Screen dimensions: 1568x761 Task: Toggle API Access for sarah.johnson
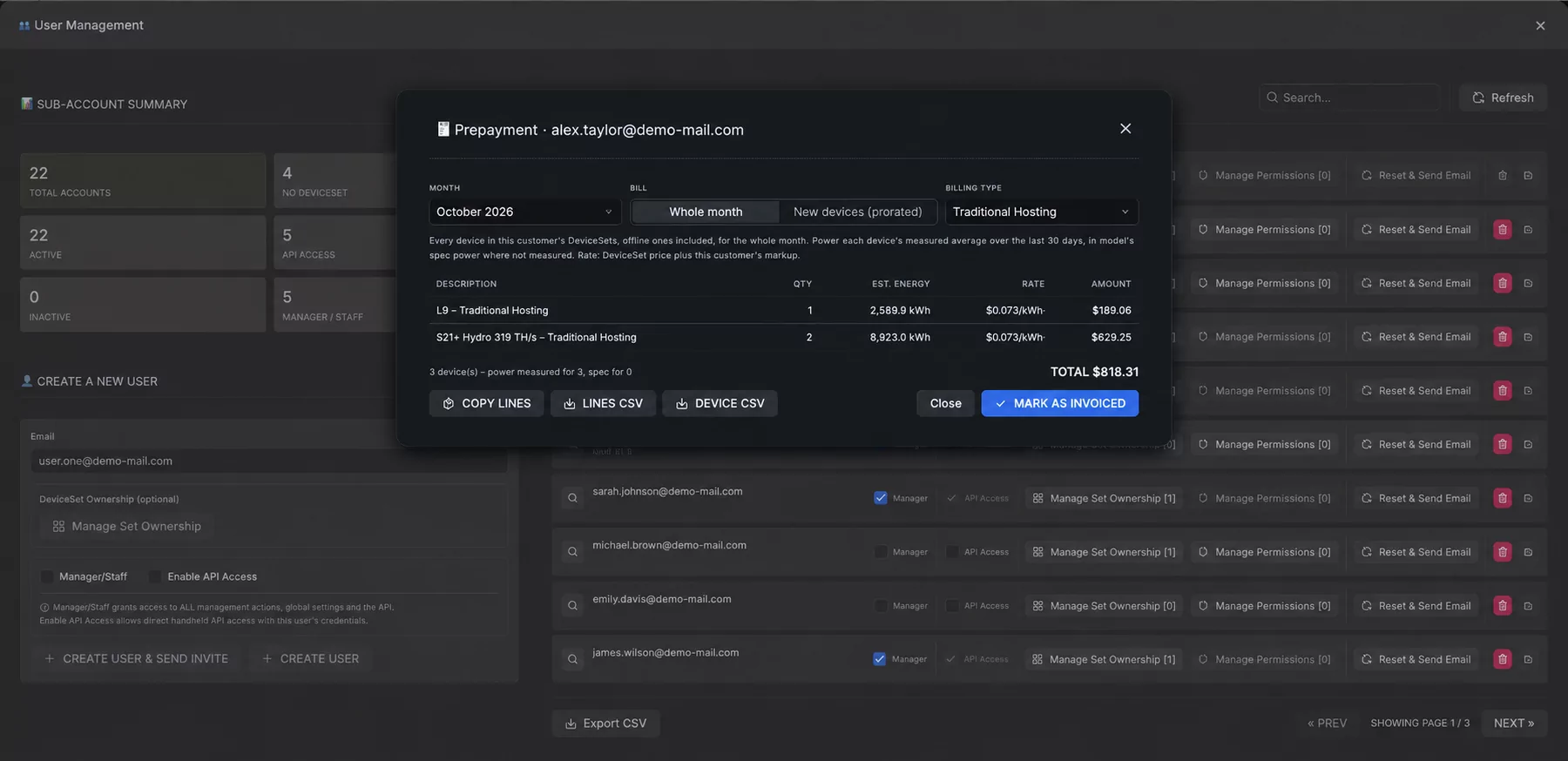tap(952, 498)
